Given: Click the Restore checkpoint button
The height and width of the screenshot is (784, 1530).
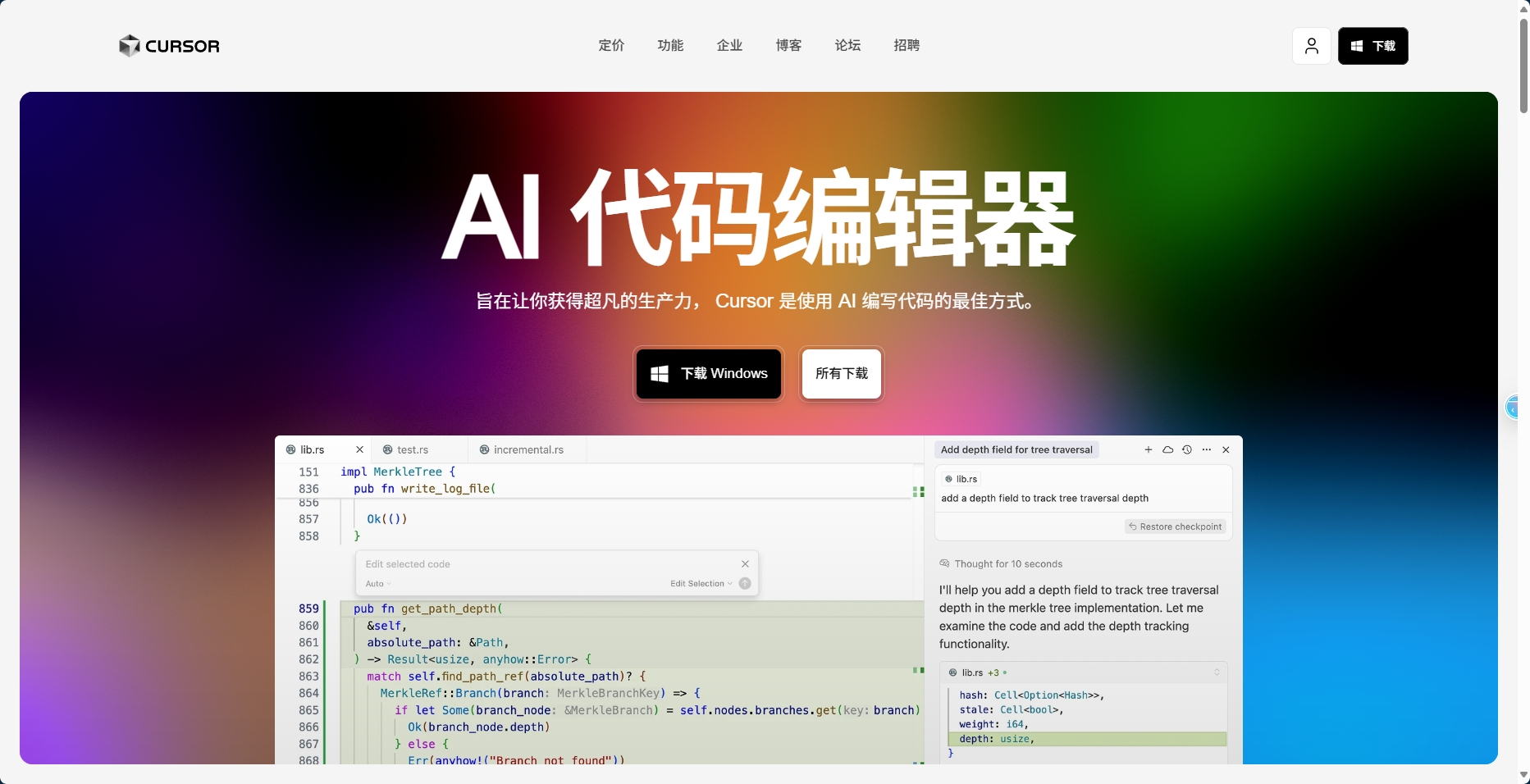Looking at the screenshot, I should 1176,526.
